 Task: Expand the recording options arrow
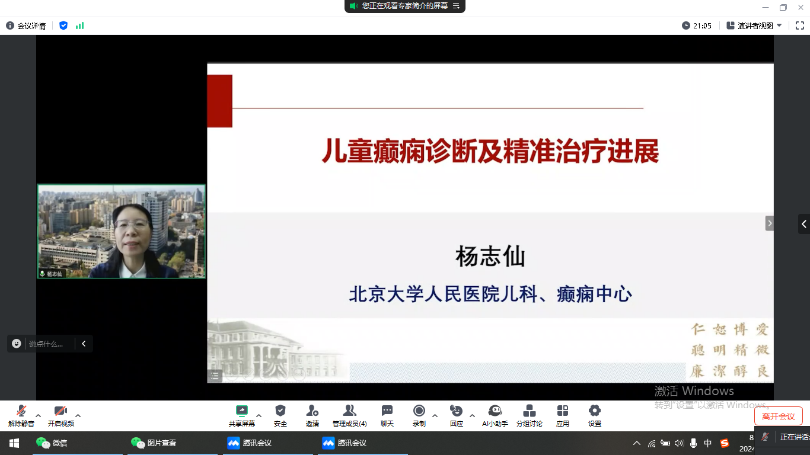pyautogui.click(x=435, y=415)
